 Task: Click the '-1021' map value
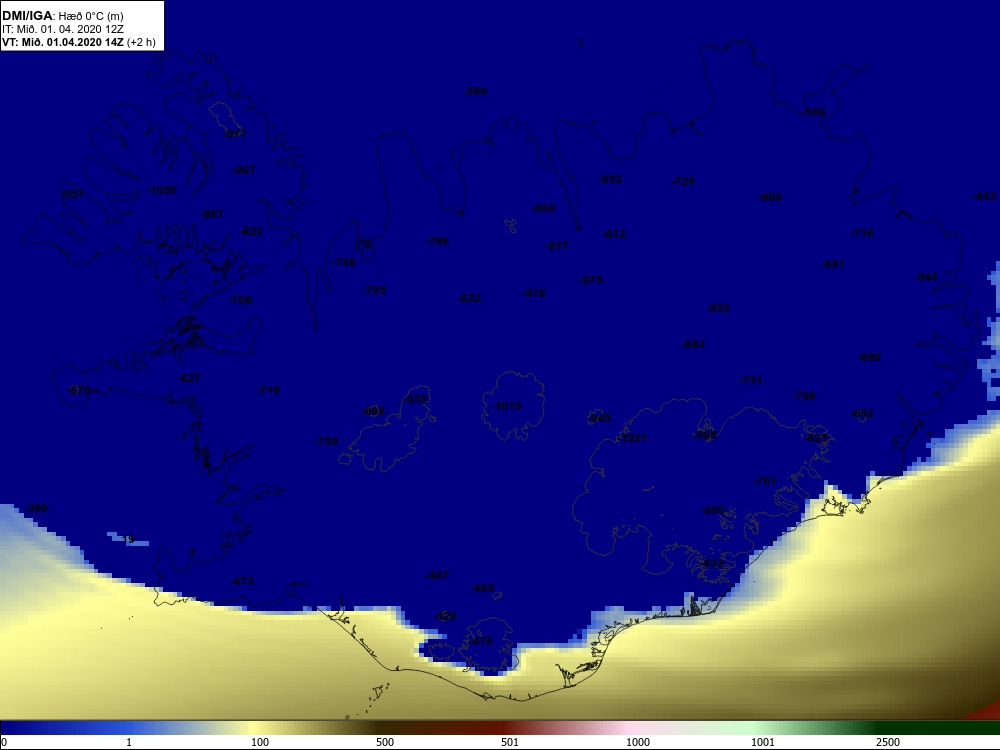[x=632, y=438]
